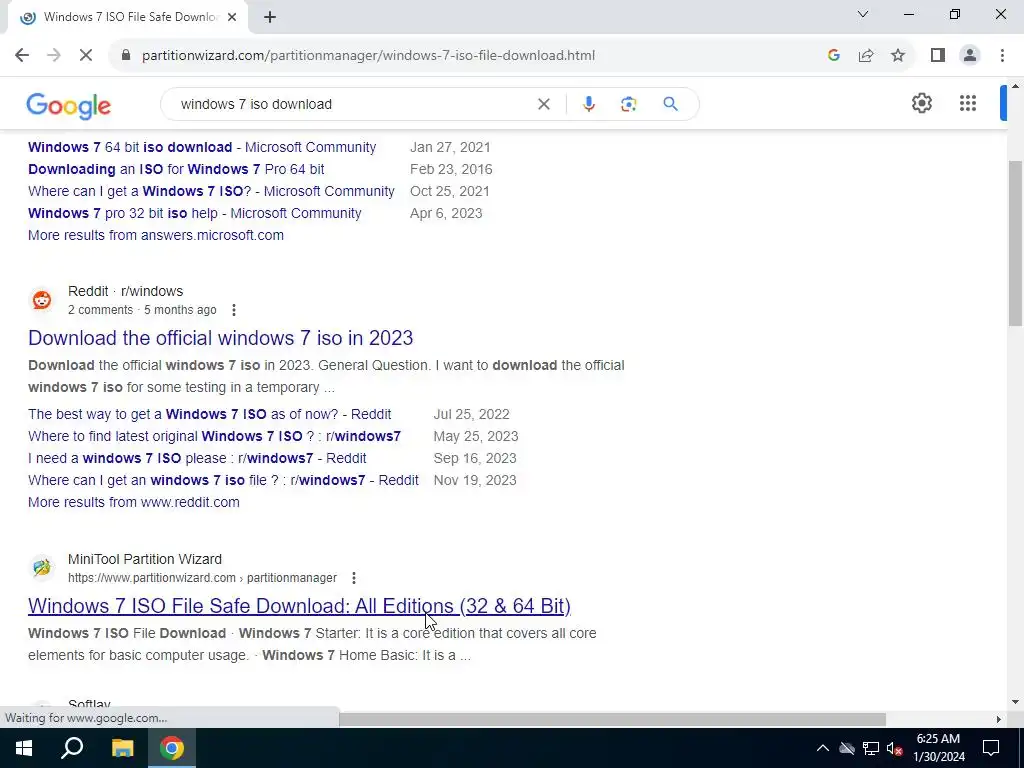This screenshot has height=768, width=1024.
Task: Close the Windows 7 ISO File tab
Action: (x=232, y=18)
